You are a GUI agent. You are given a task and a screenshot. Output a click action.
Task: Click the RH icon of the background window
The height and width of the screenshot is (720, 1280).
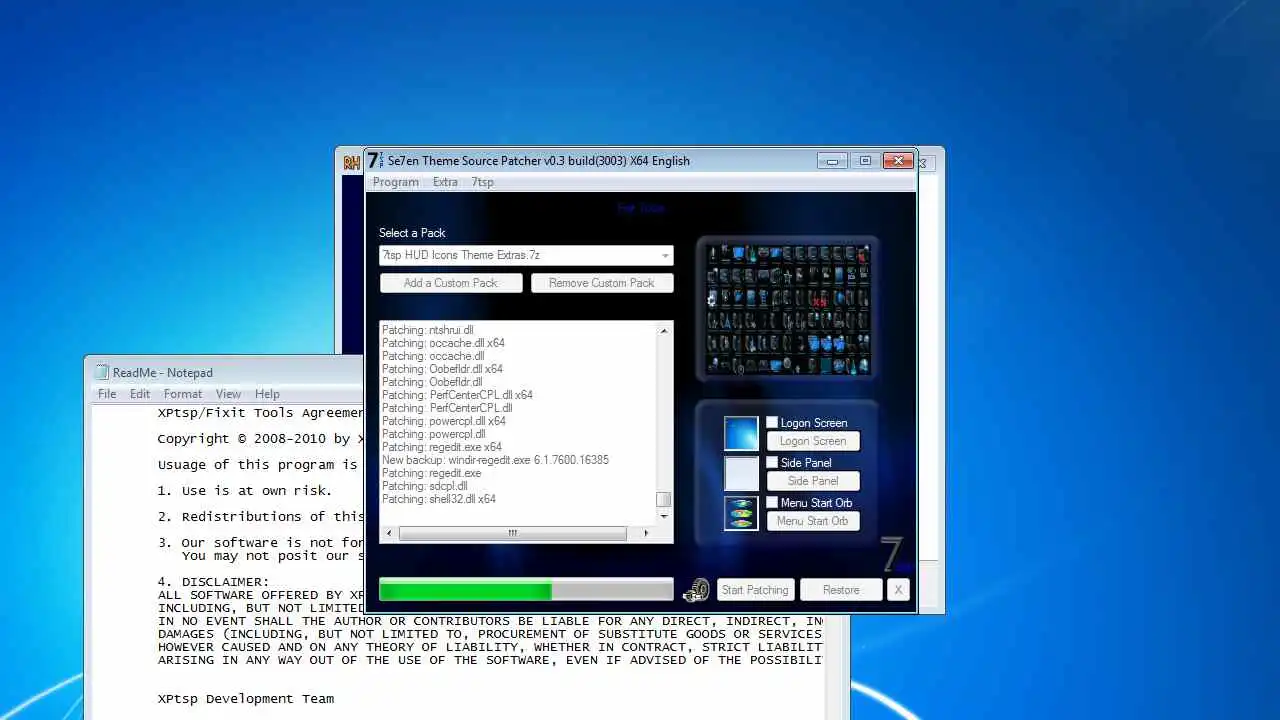tap(351, 162)
